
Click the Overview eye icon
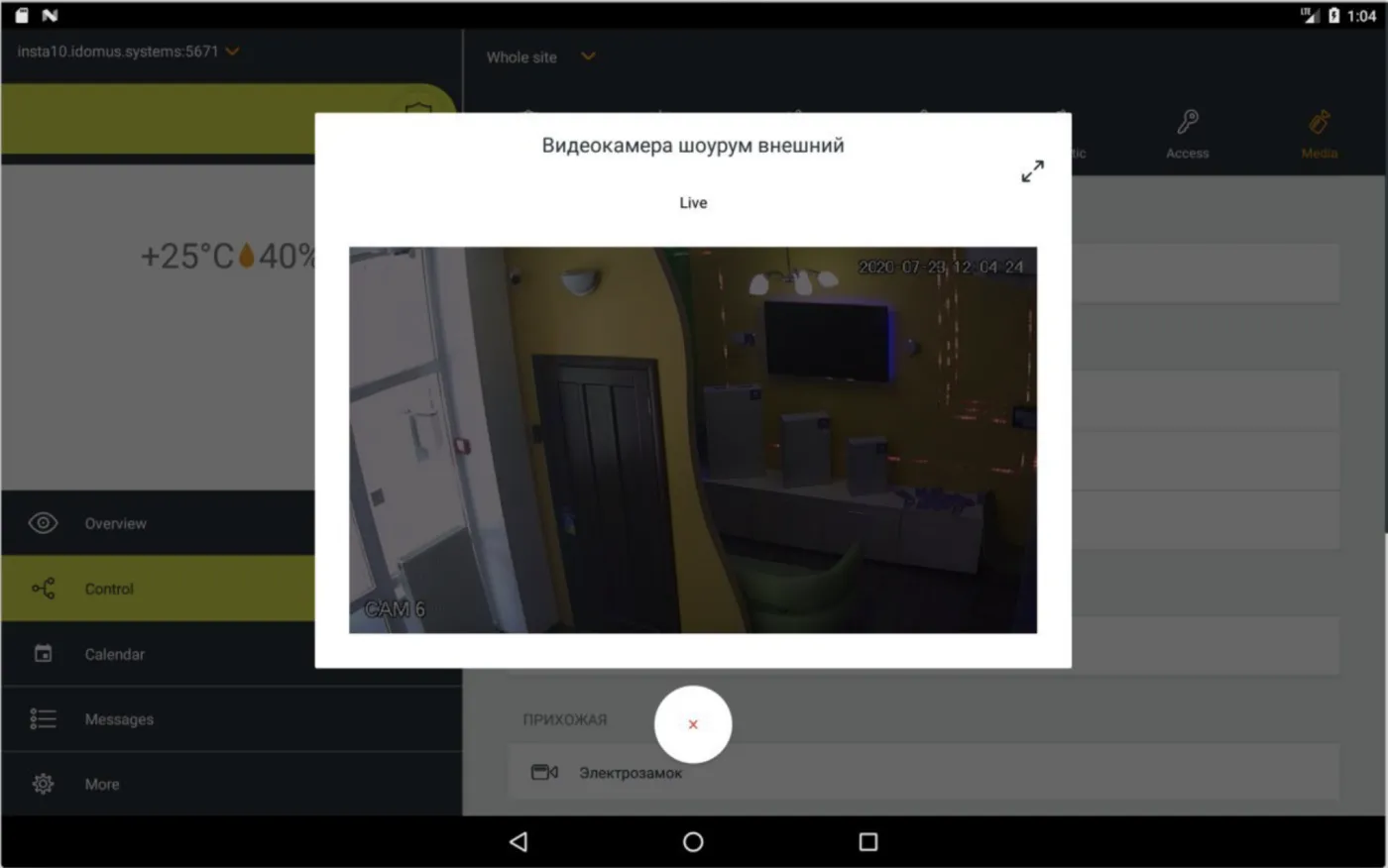coord(43,523)
